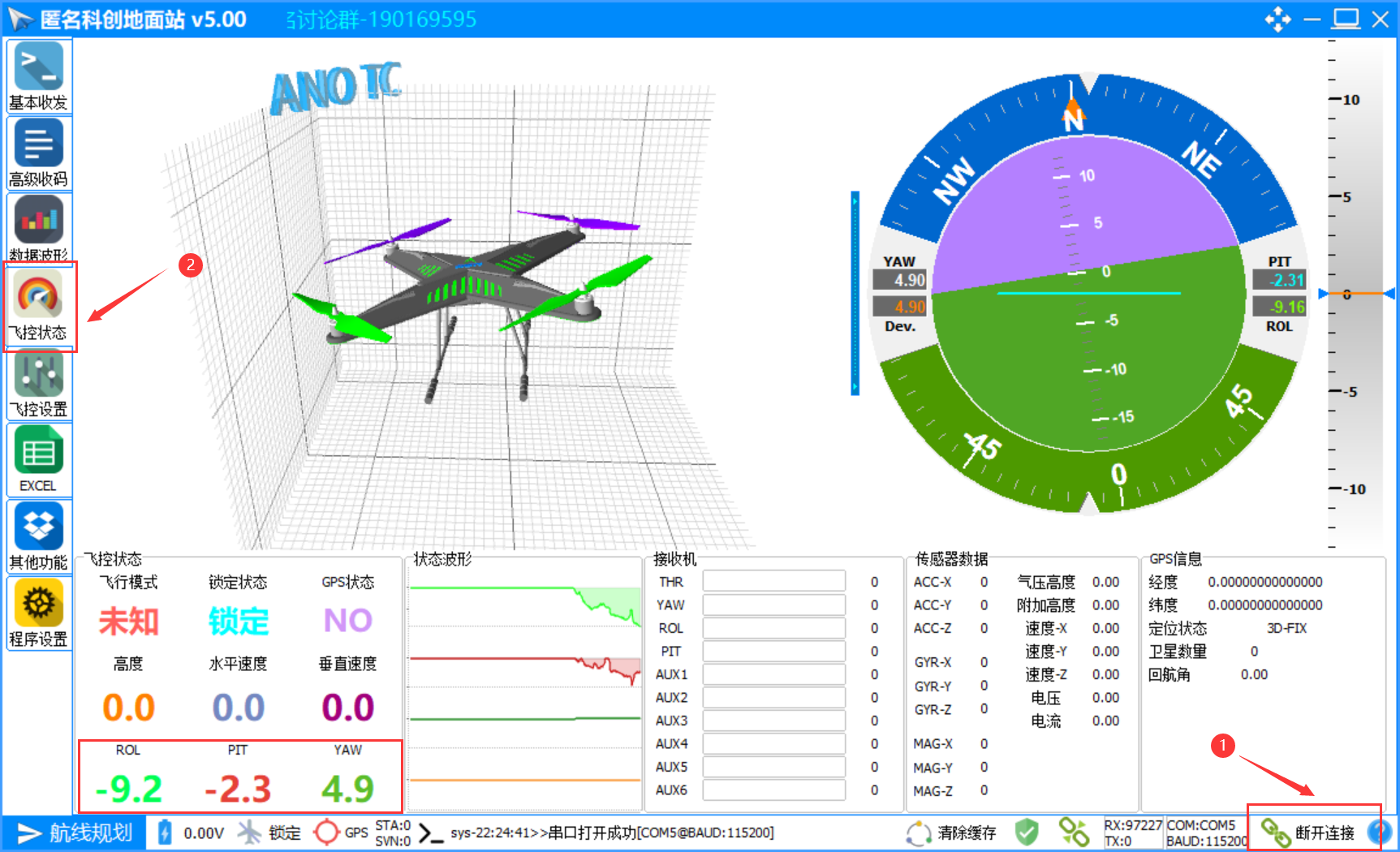1400x852 pixels.
Task: Click the YAW reading 4.9
Action: (x=347, y=789)
